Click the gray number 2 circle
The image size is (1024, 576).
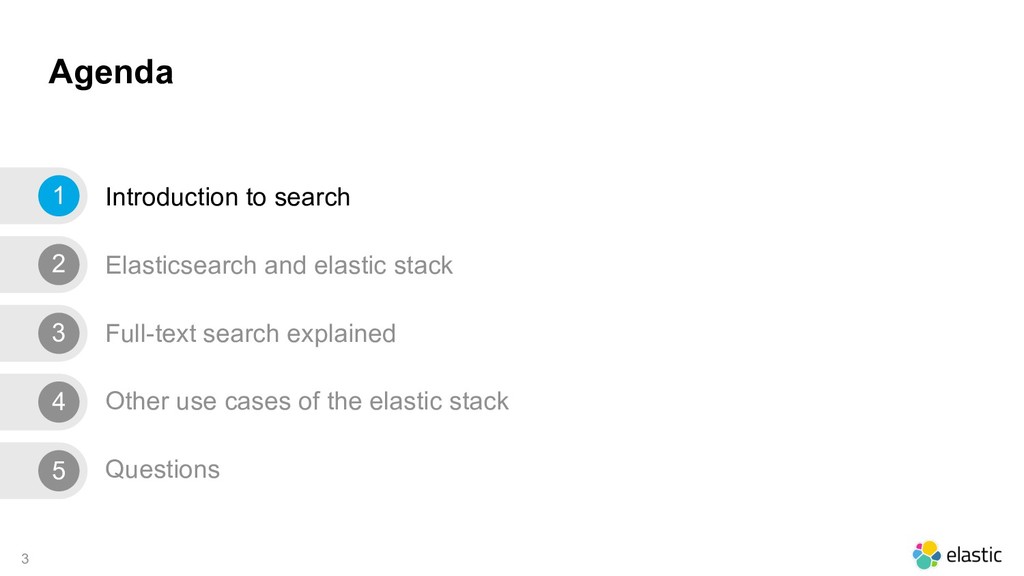pos(59,264)
